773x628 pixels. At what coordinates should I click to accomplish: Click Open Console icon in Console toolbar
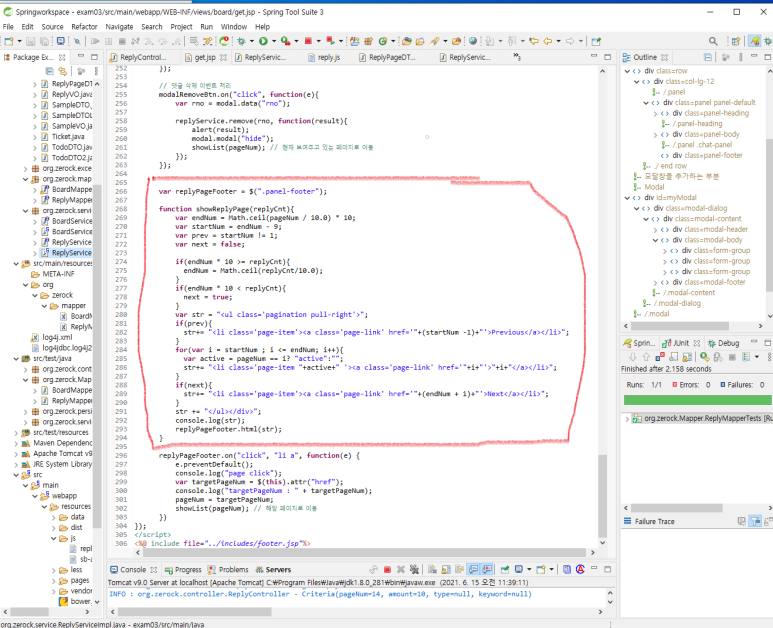click(541, 569)
